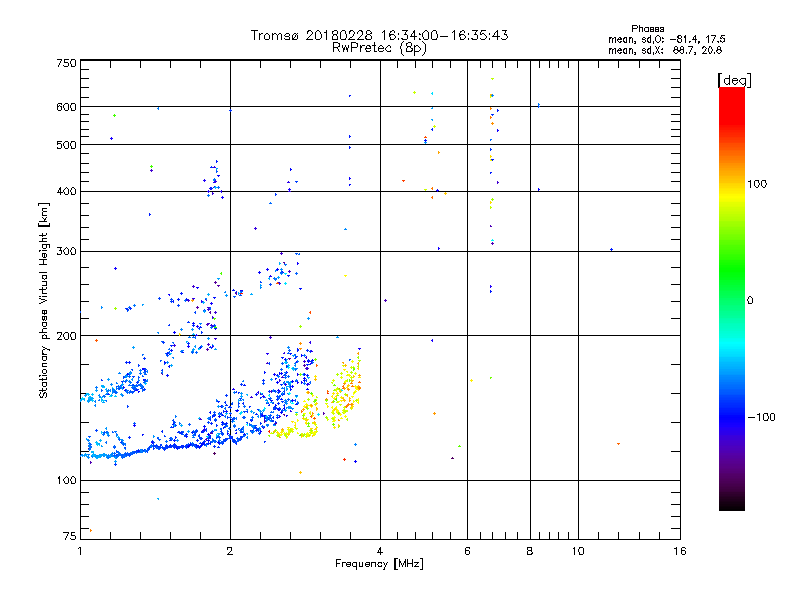
Task: Click the 'Phases' header text
Action: 647,29
